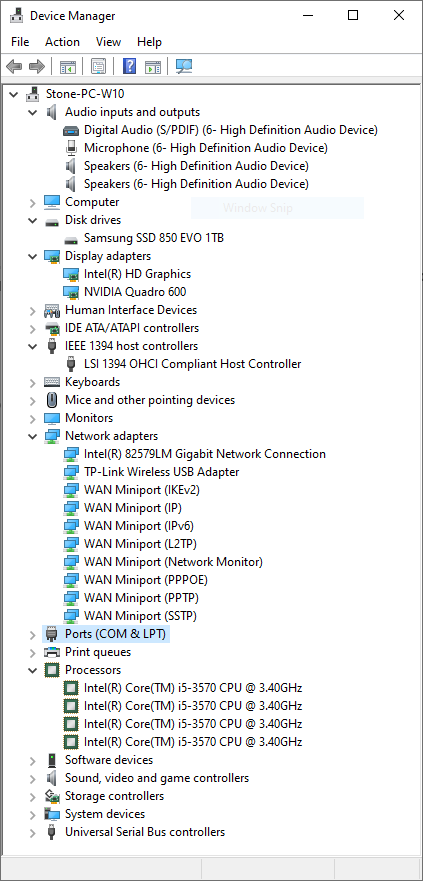
Task: Click Show/Hide Console Tree toolbar icon
Action: pos(68,66)
